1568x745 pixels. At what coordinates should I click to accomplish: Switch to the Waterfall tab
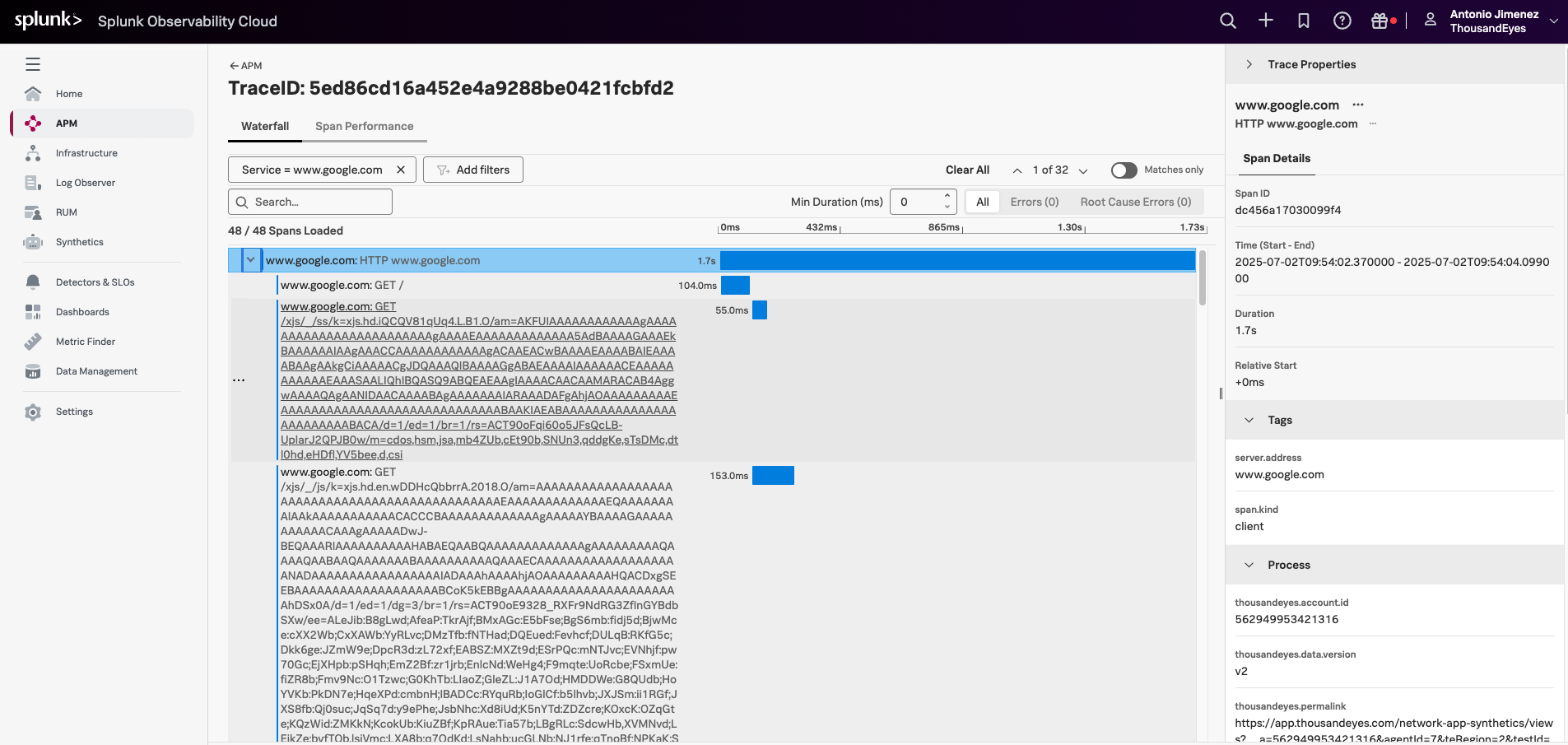tap(265, 126)
